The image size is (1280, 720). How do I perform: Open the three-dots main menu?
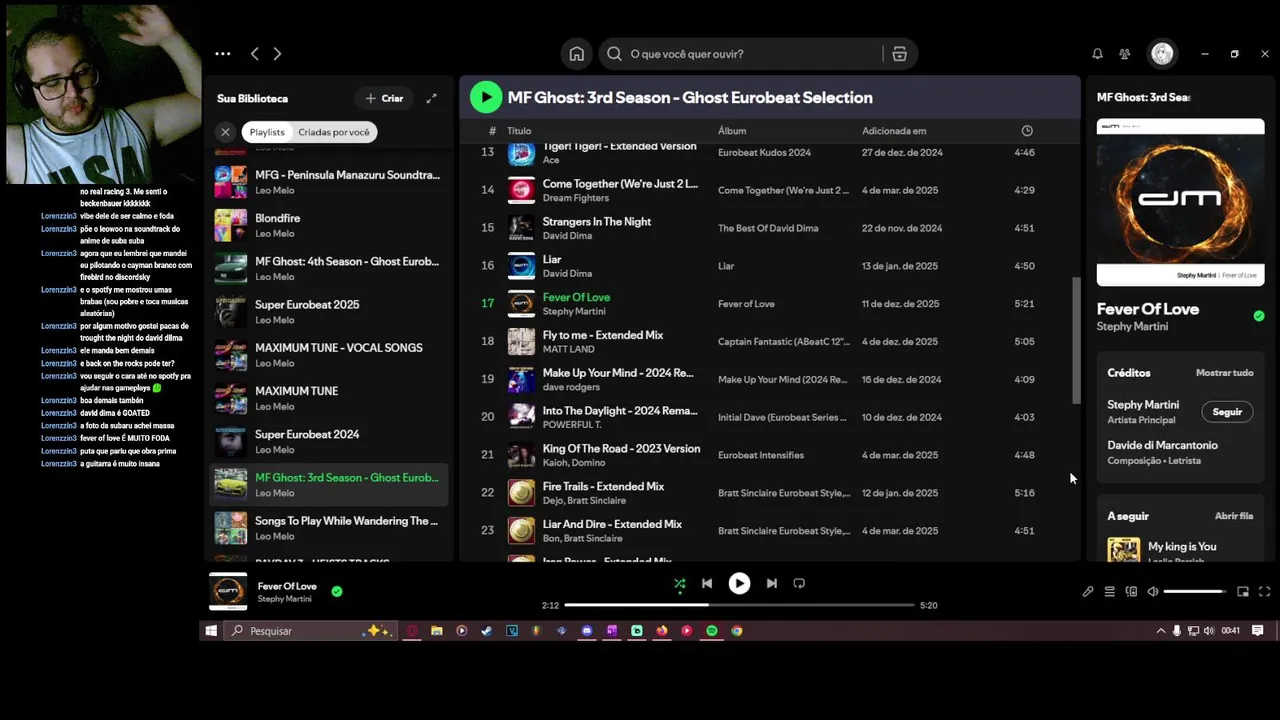click(x=223, y=54)
